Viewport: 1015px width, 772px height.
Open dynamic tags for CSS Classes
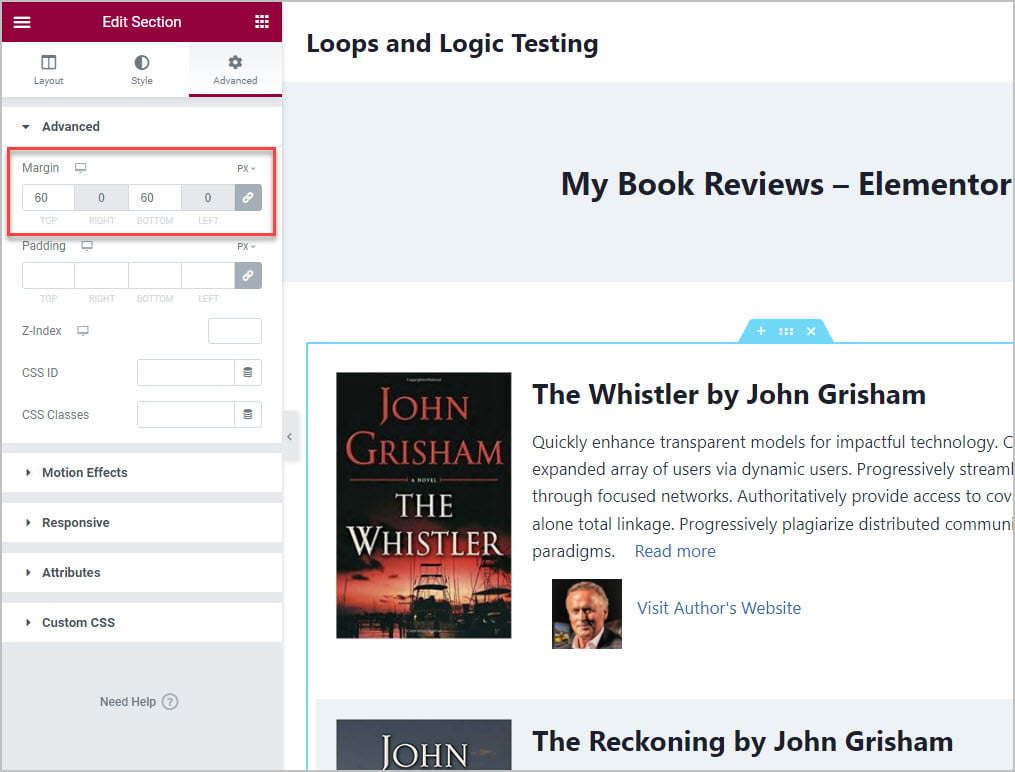click(248, 415)
